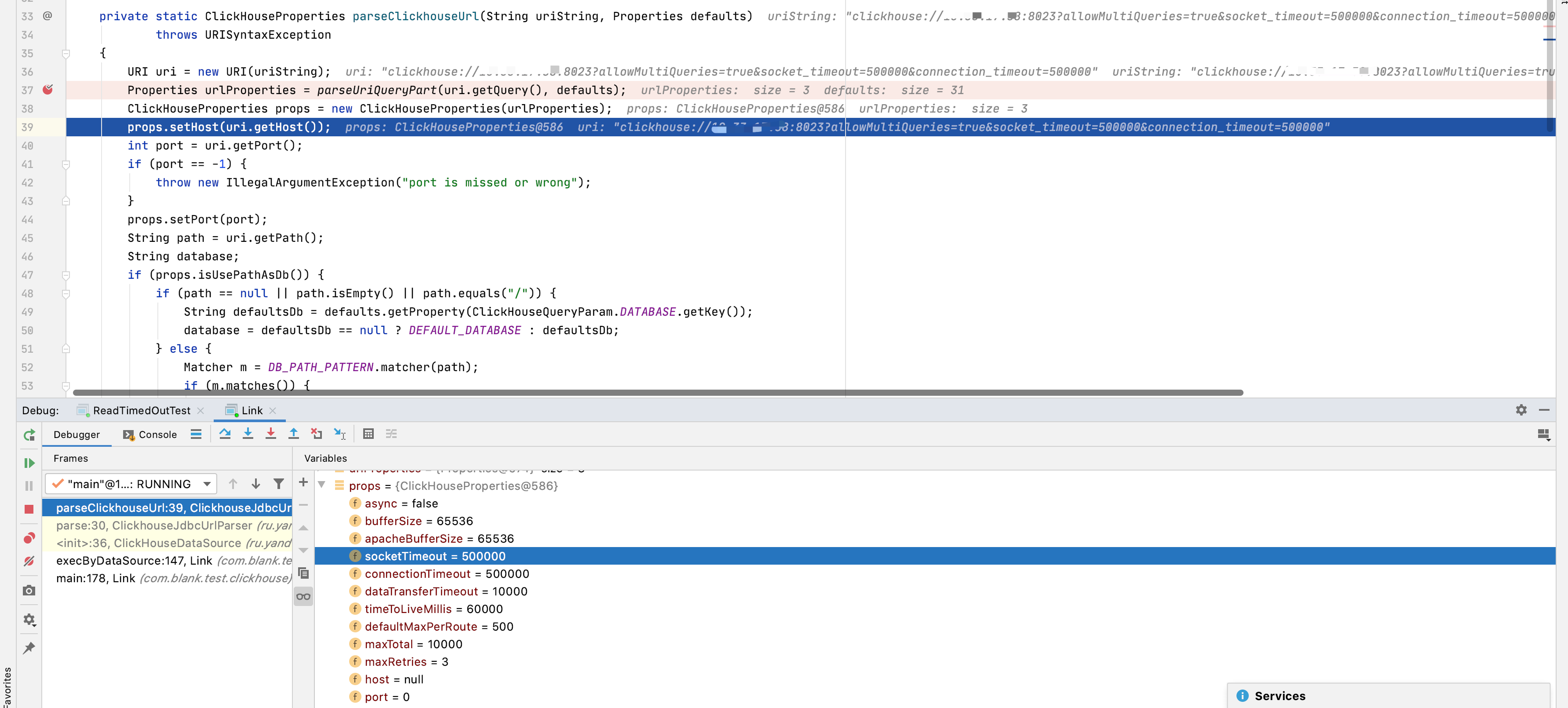Step Over the current line
1568x708 pixels.
point(225,434)
